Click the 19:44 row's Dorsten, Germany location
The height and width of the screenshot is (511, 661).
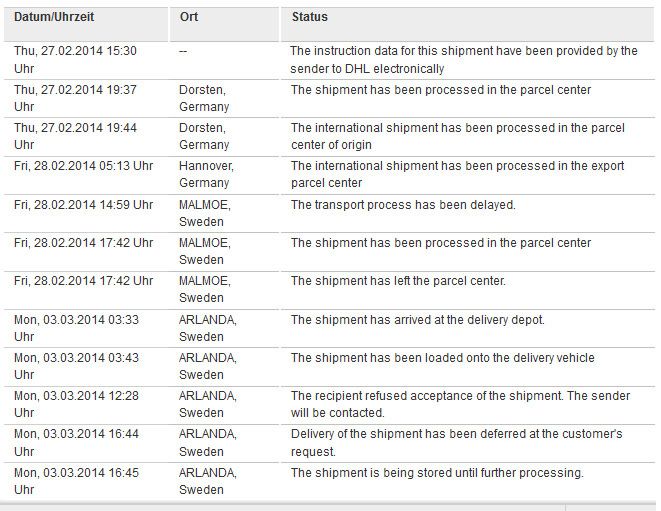pyautogui.click(x=204, y=136)
